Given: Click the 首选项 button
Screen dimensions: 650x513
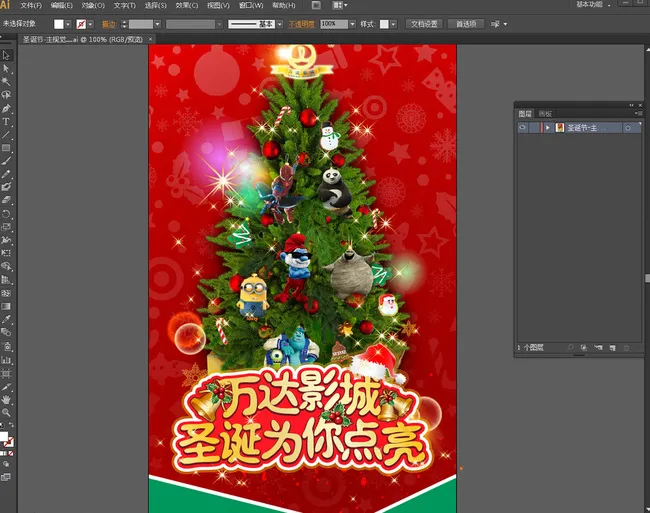Looking at the screenshot, I should click(465, 23).
